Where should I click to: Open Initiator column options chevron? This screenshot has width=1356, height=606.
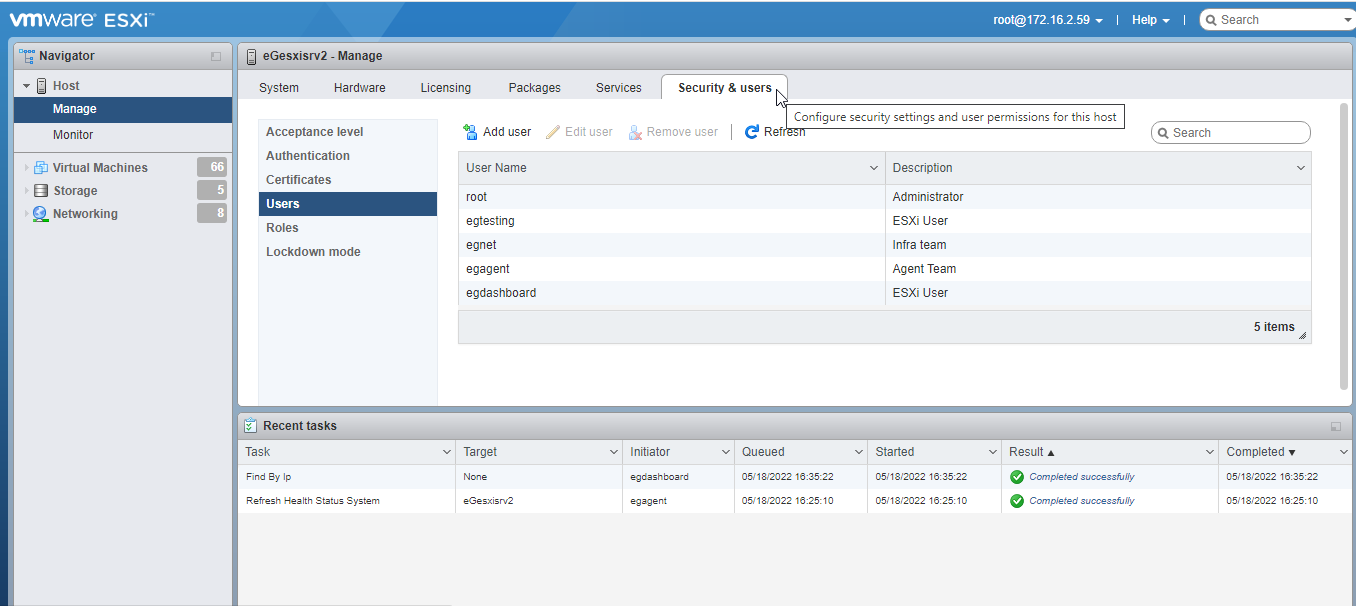pos(724,452)
